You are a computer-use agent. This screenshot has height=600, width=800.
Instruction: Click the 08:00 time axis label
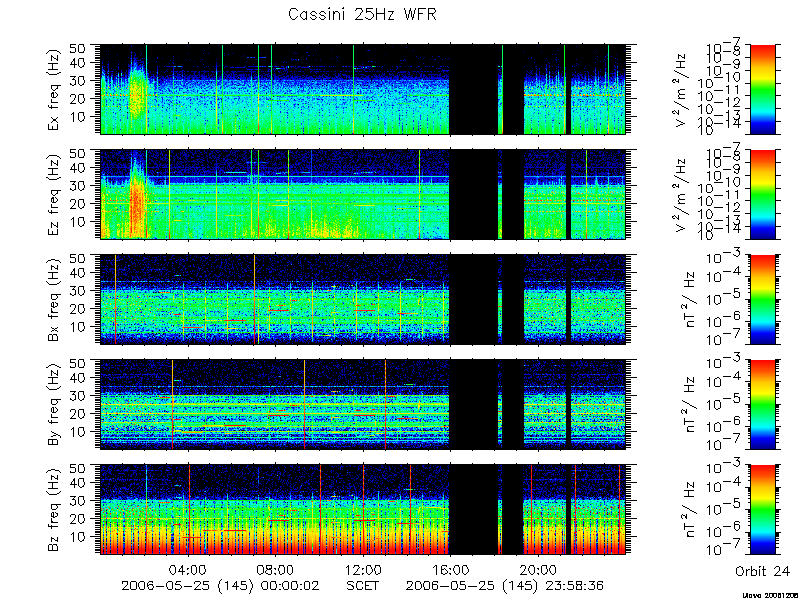click(x=276, y=569)
